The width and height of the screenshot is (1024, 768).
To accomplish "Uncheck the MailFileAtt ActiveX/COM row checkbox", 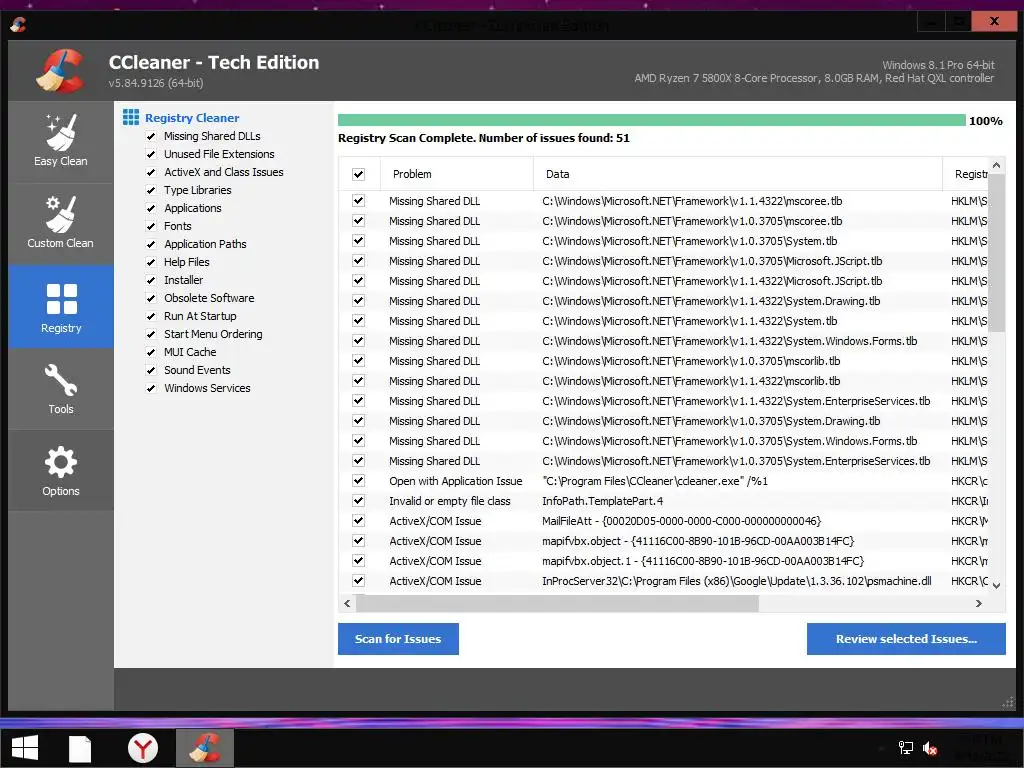I will tap(359, 520).
